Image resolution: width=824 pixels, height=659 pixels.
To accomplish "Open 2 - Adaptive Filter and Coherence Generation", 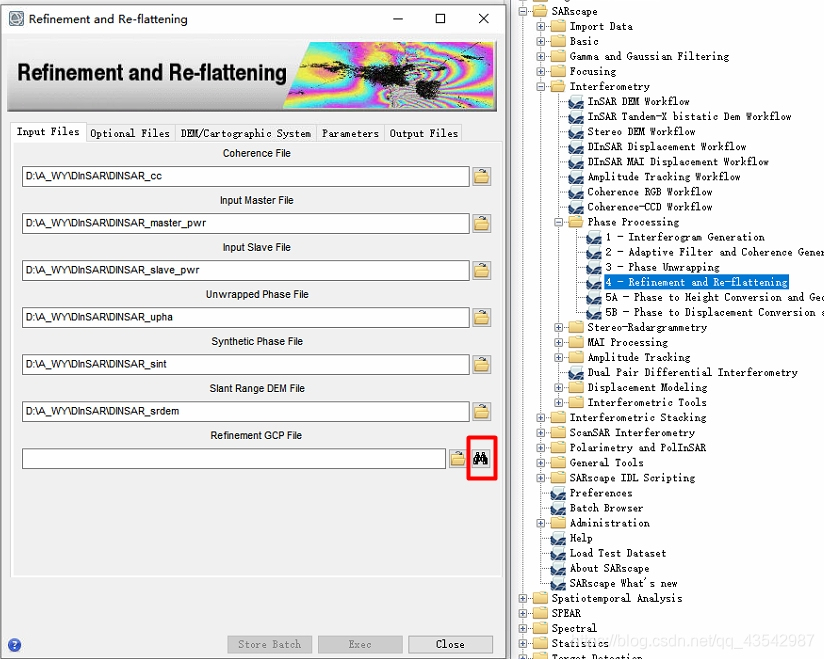I will point(714,252).
